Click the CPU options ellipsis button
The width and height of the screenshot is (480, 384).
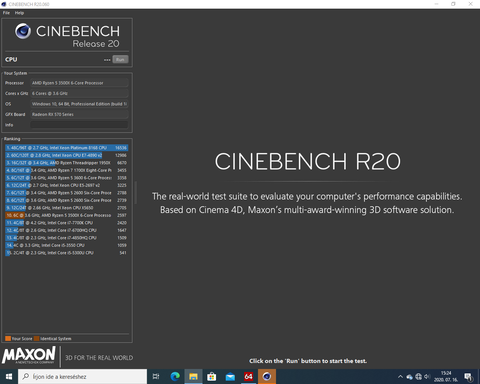(107, 60)
